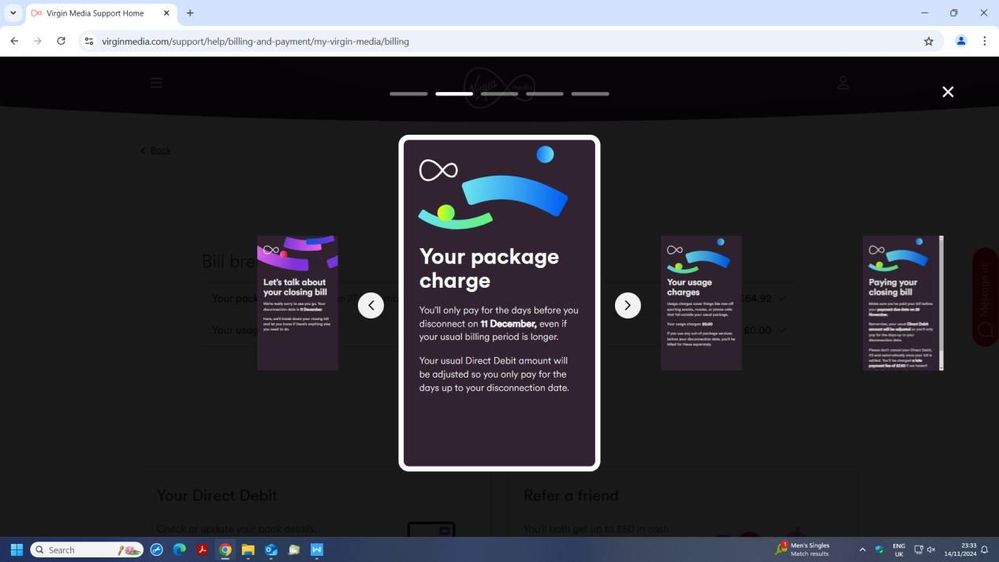The height and width of the screenshot is (562, 999).
Task: Click the Chrome back arrow
Action: pos(15,41)
